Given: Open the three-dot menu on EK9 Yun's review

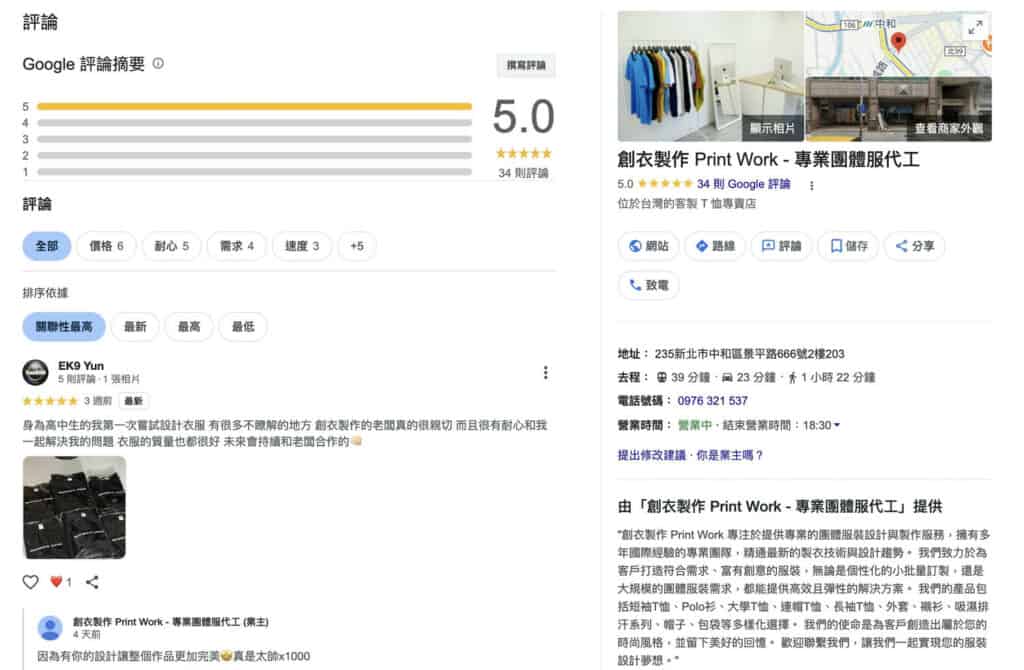Looking at the screenshot, I should pos(545,373).
